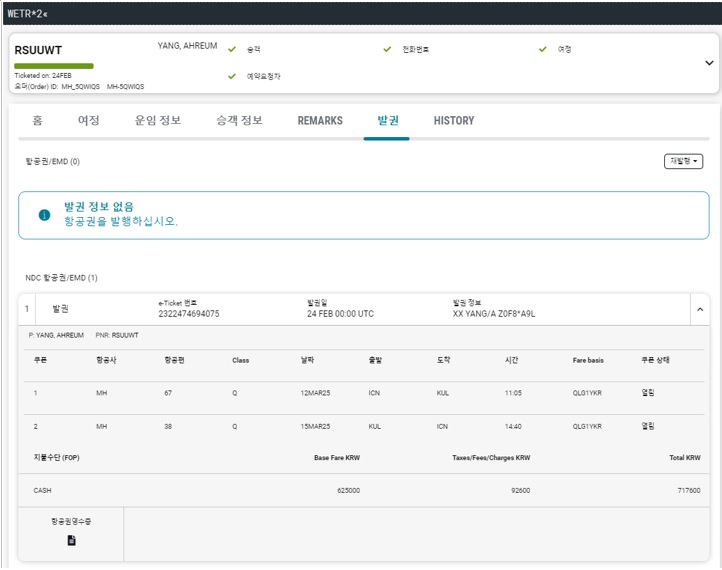Click the WETR*2« command line
This screenshot has height=570, width=722.
click(x=28, y=14)
